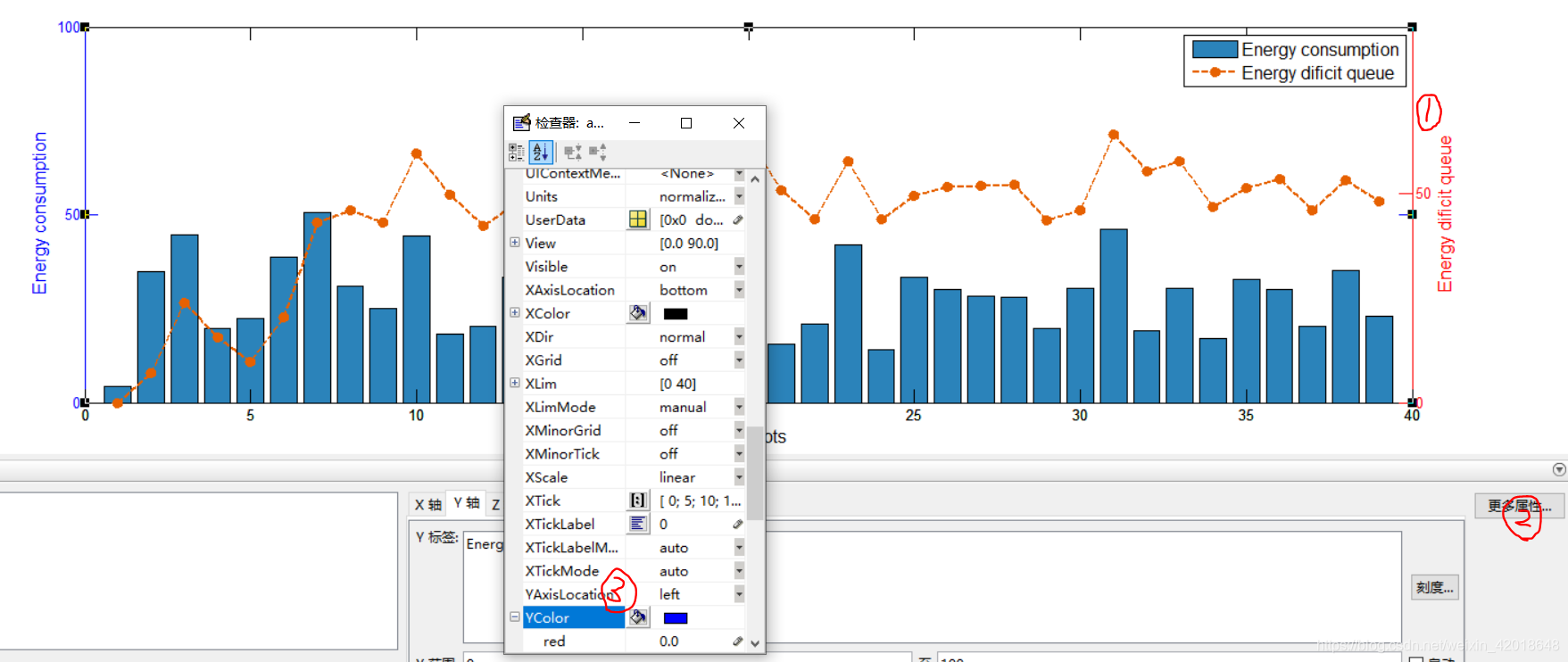1568x662 pixels.
Task: Open the XTick array editor icon
Action: tap(638, 501)
